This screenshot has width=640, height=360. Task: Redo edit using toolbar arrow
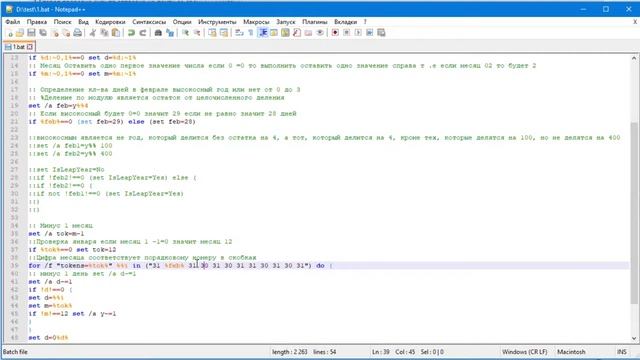[143, 33]
